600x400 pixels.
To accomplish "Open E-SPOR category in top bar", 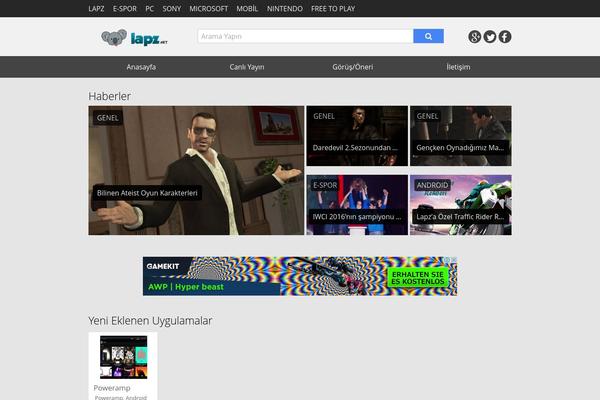I will click(124, 8).
